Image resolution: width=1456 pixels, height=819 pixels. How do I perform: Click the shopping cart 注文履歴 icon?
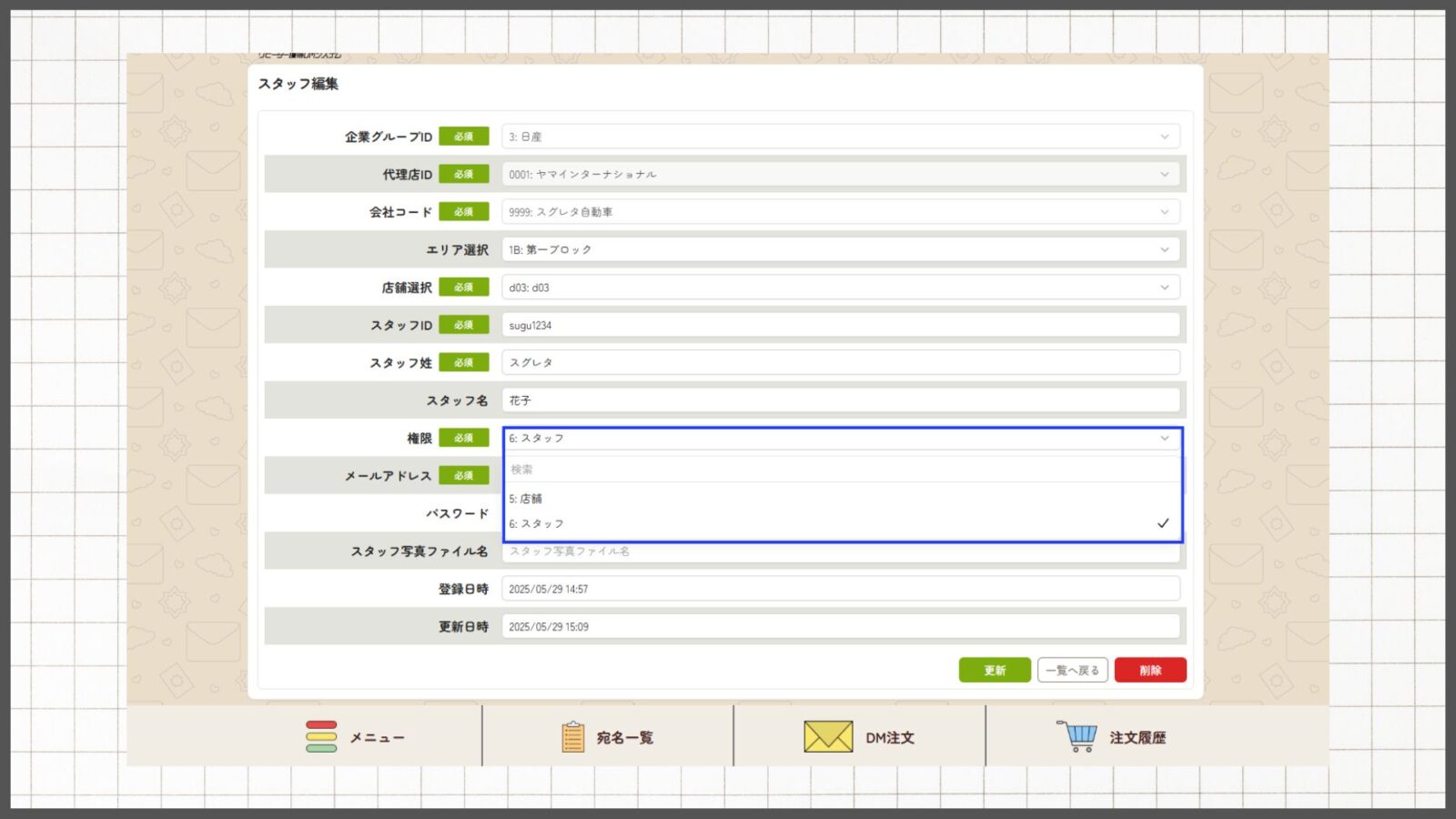[1078, 736]
